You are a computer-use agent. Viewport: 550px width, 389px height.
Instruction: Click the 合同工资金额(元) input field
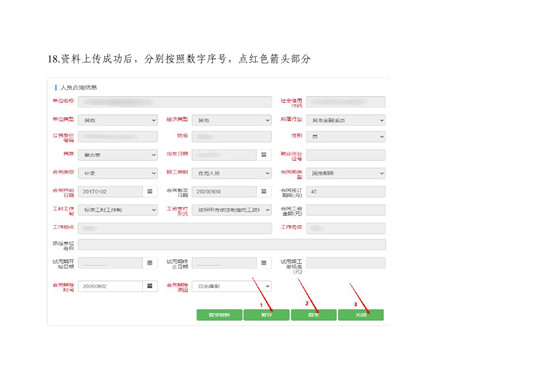coord(346,210)
